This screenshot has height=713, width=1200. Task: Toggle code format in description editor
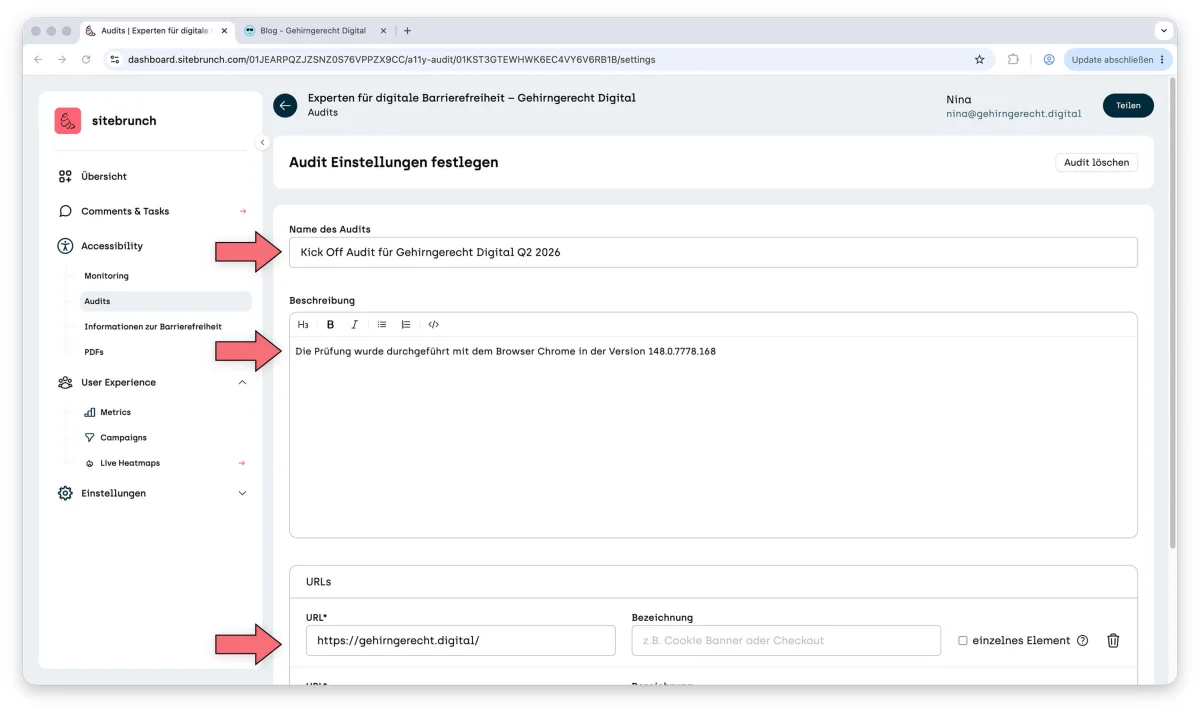(434, 325)
